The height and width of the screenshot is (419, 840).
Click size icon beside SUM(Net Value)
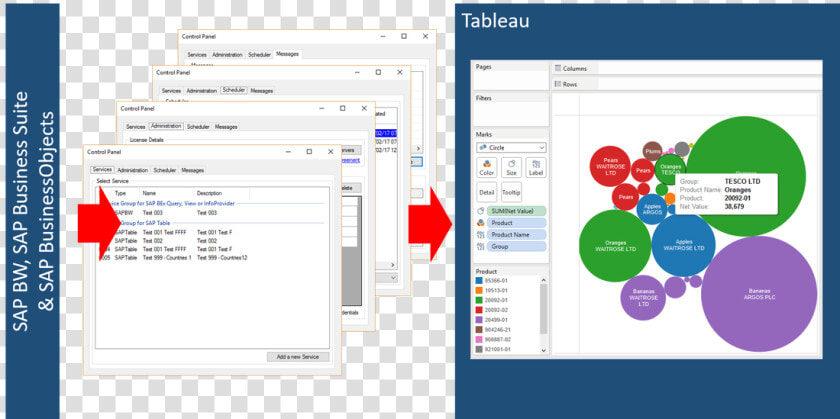coord(481,211)
